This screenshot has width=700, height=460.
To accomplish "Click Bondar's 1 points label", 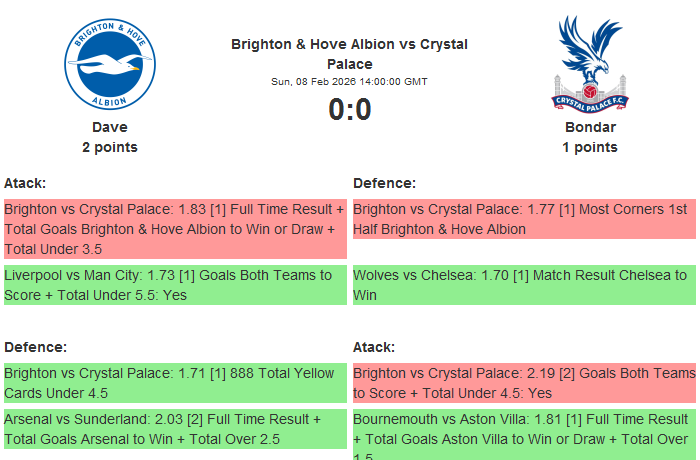I will (x=590, y=147).
